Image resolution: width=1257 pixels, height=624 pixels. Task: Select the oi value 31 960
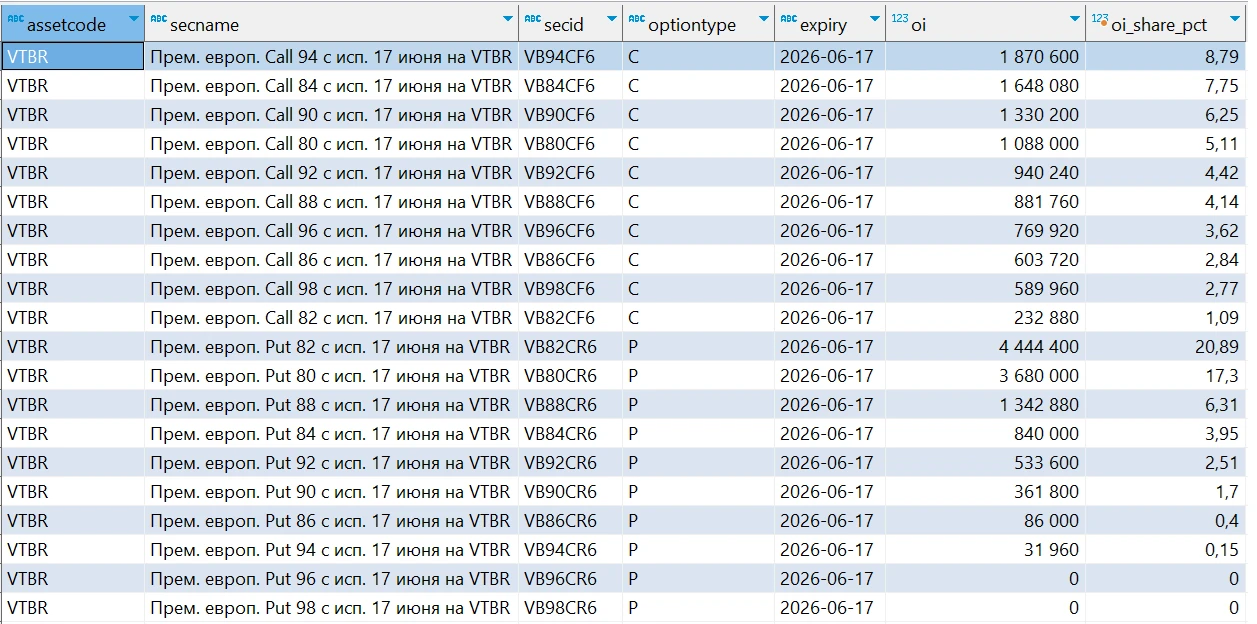[985, 550]
